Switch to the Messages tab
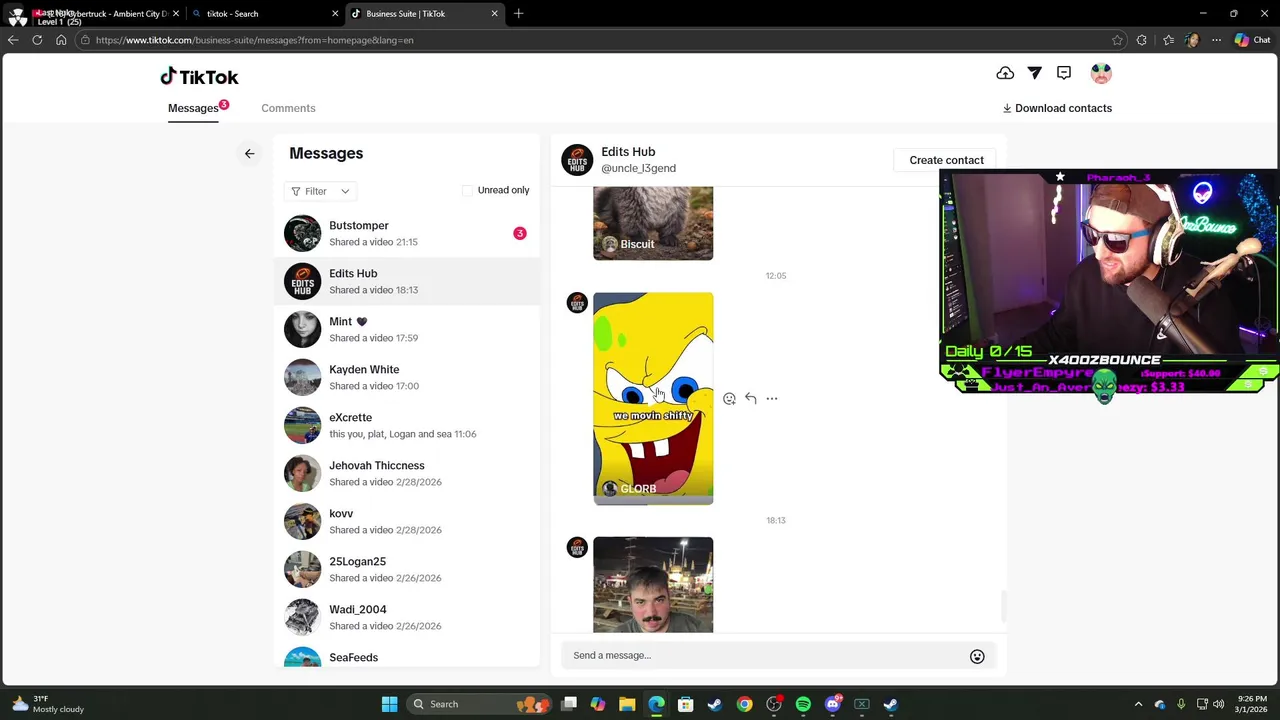 point(193,108)
